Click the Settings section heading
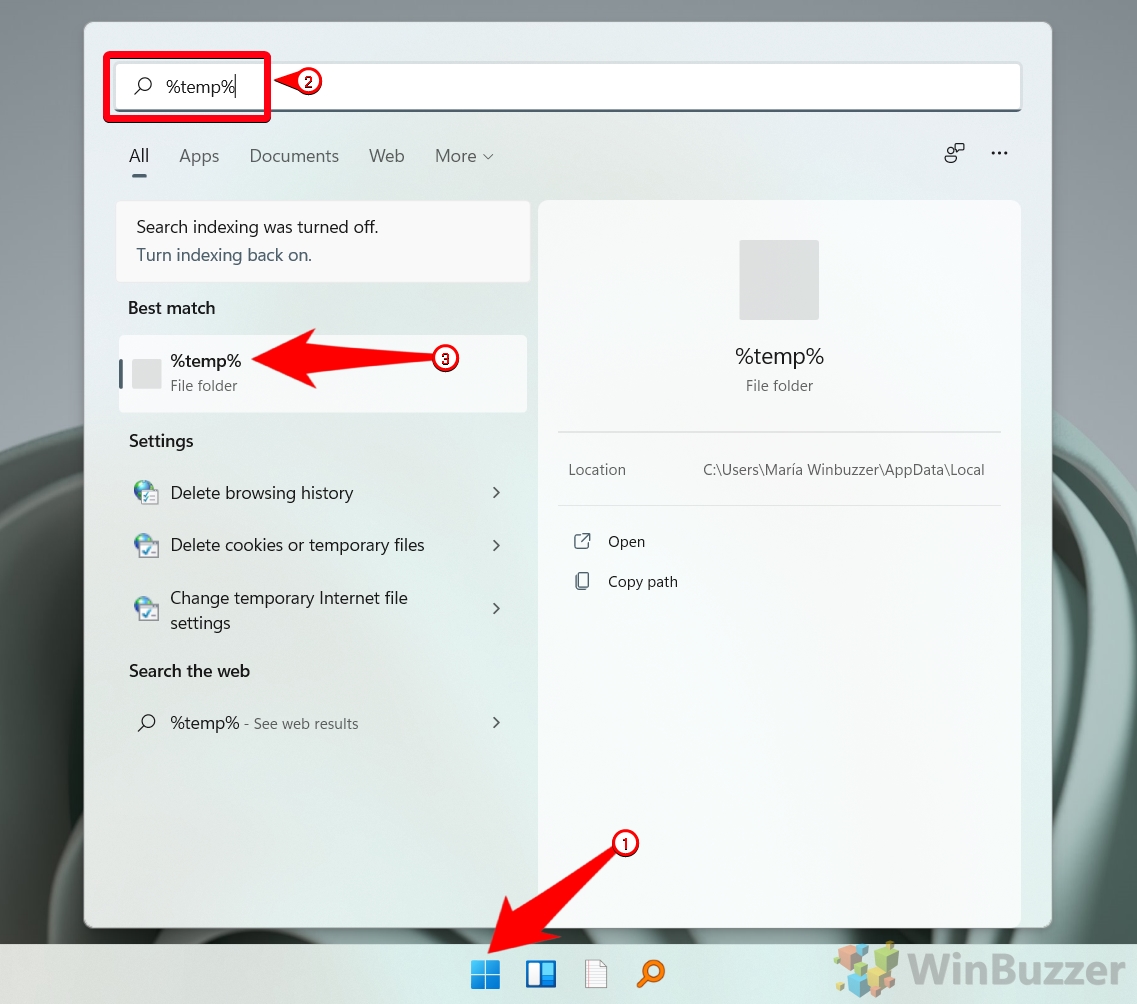This screenshot has width=1137, height=1004. (161, 441)
